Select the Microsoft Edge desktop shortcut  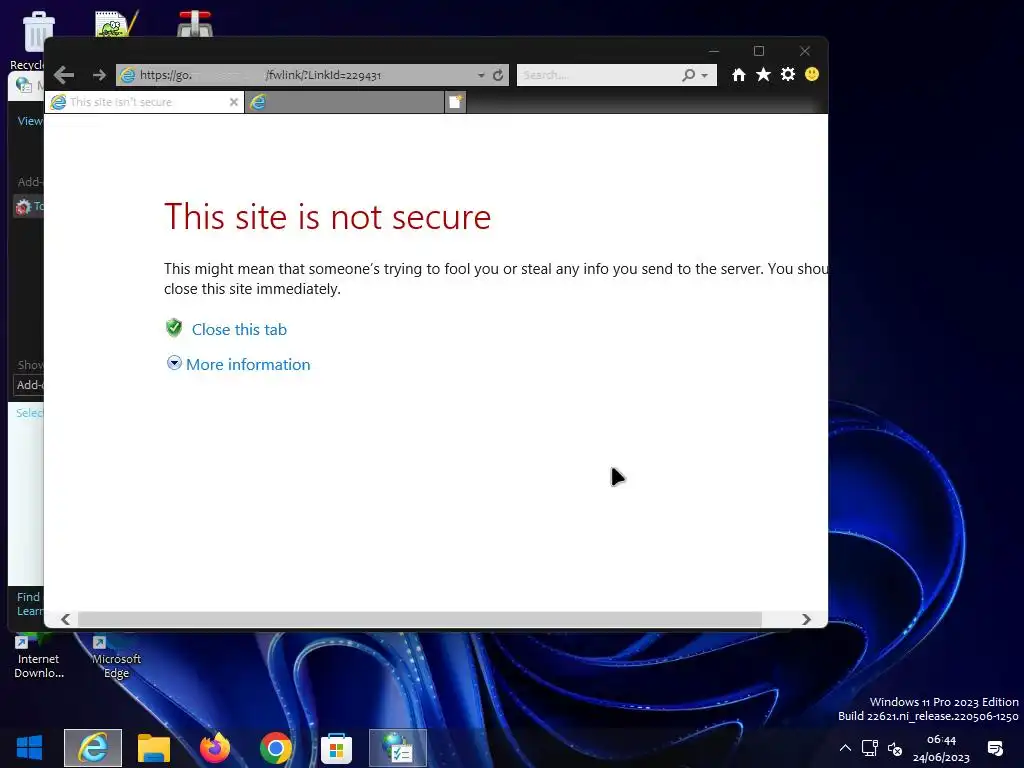point(116,658)
